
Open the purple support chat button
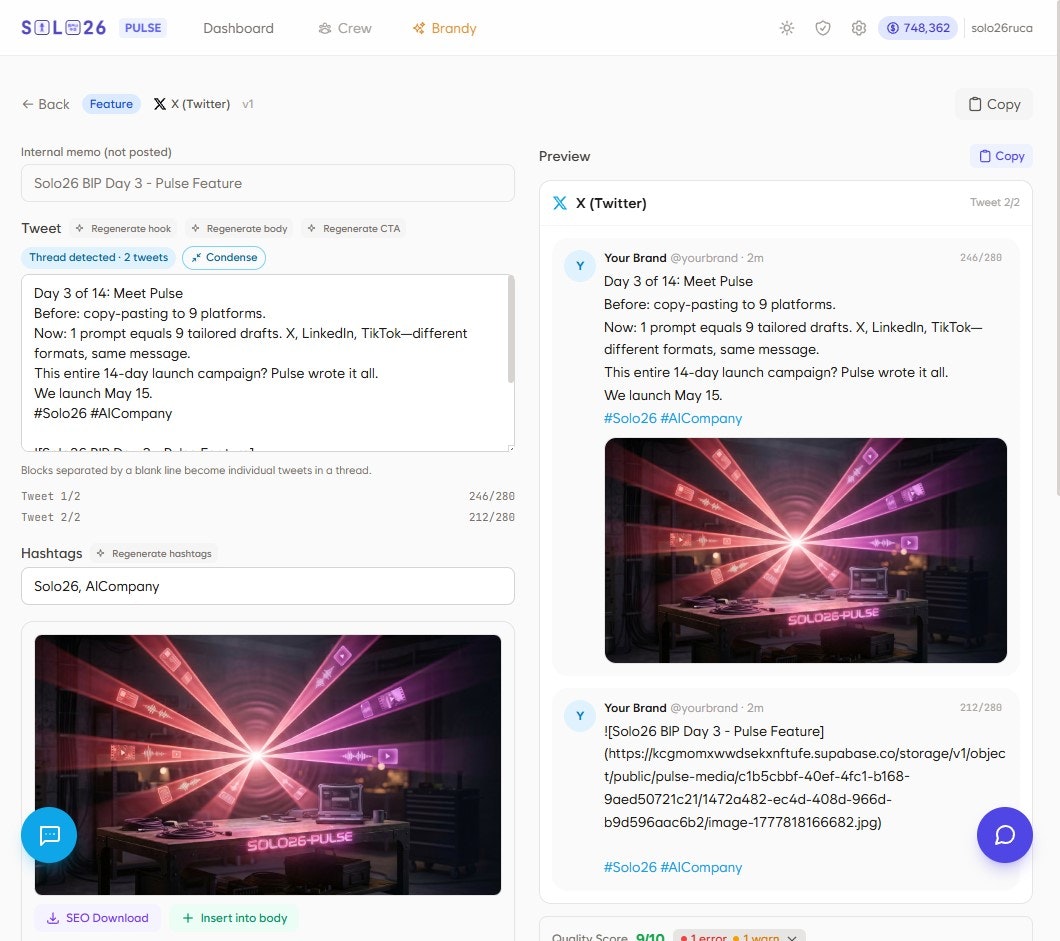coord(1005,835)
